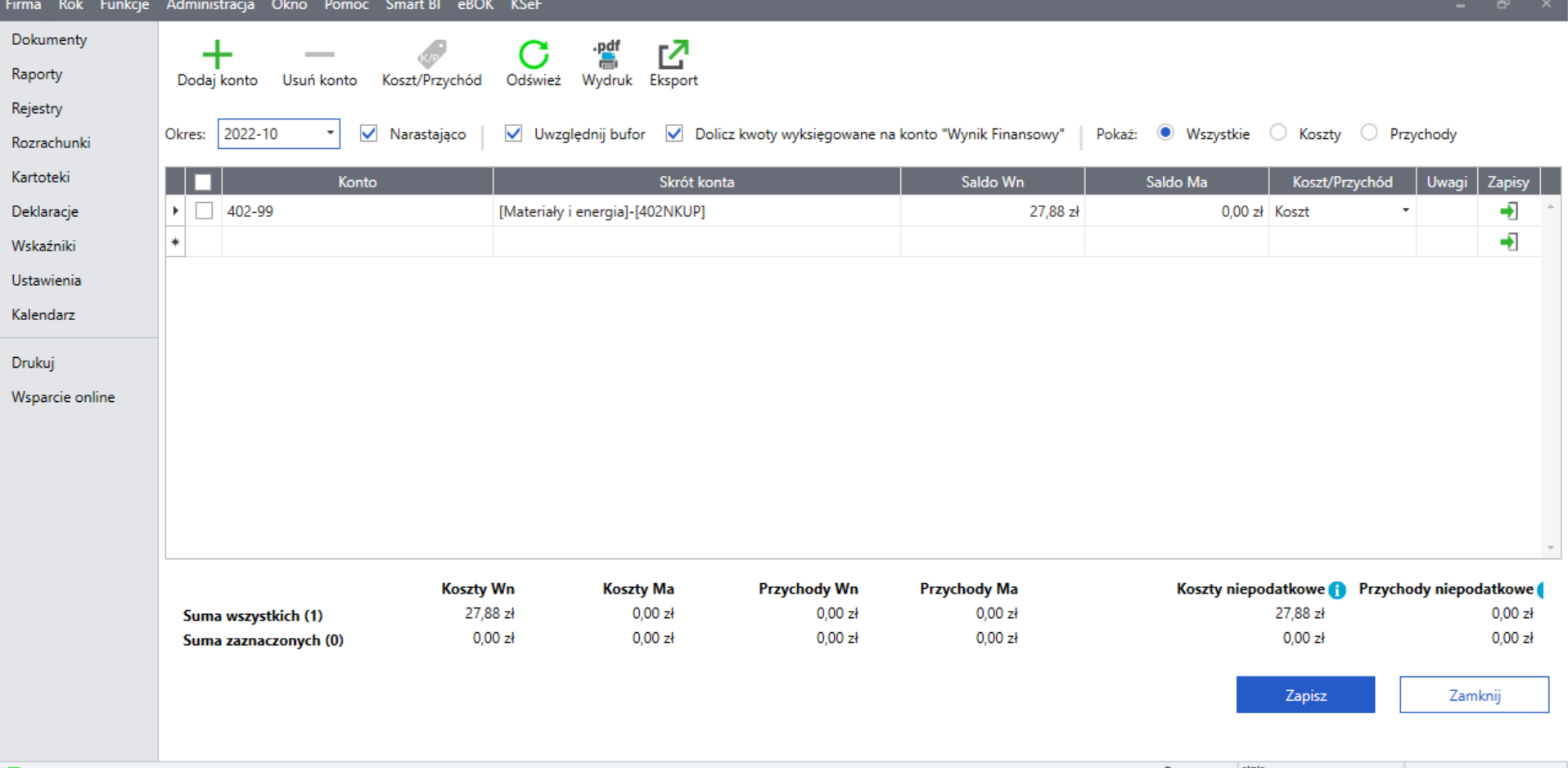Click the Zamknij button
The height and width of the screenshot is (768, 1568).
tap(1474, 695)
